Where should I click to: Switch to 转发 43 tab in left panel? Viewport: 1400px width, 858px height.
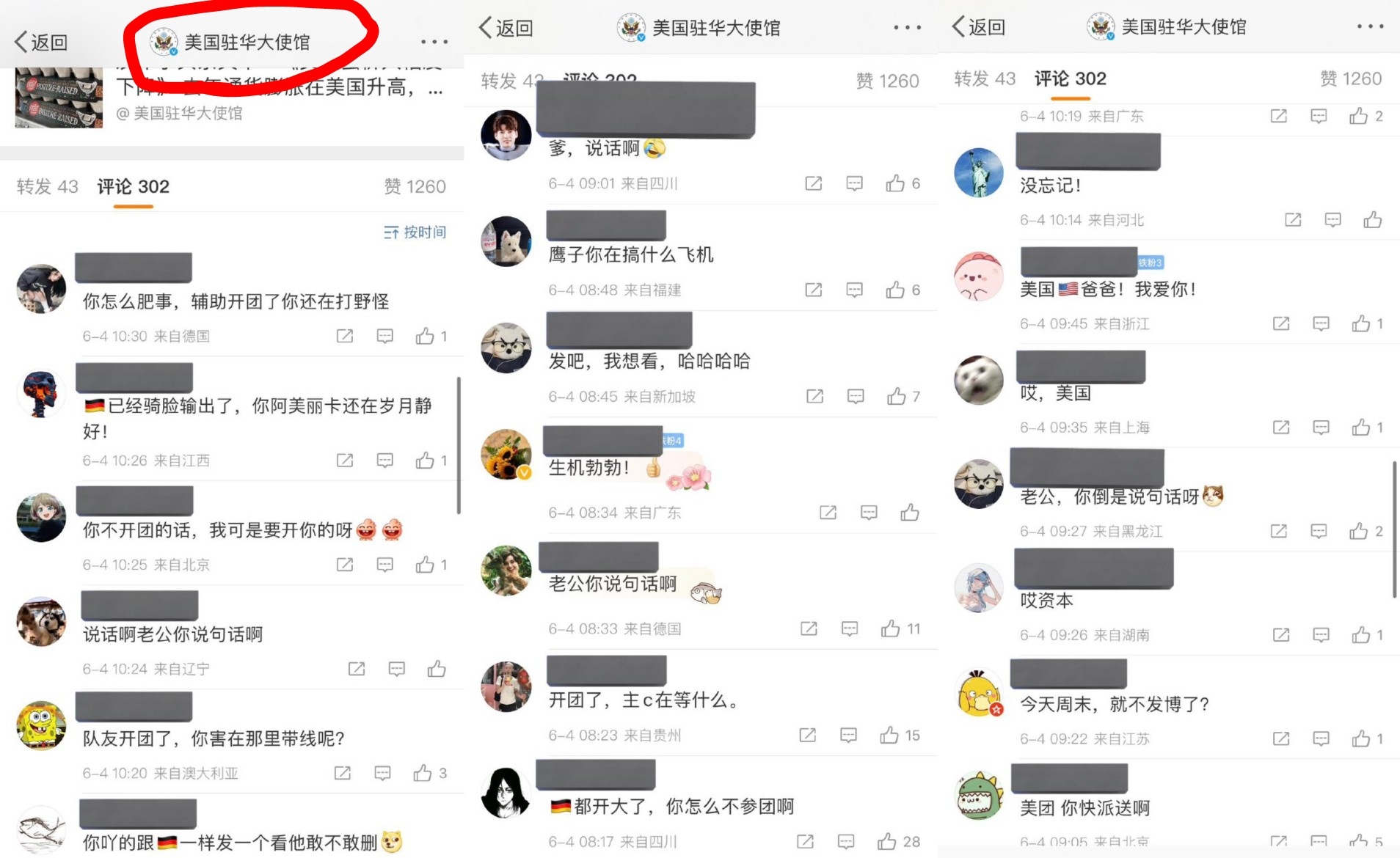[47, 186]
